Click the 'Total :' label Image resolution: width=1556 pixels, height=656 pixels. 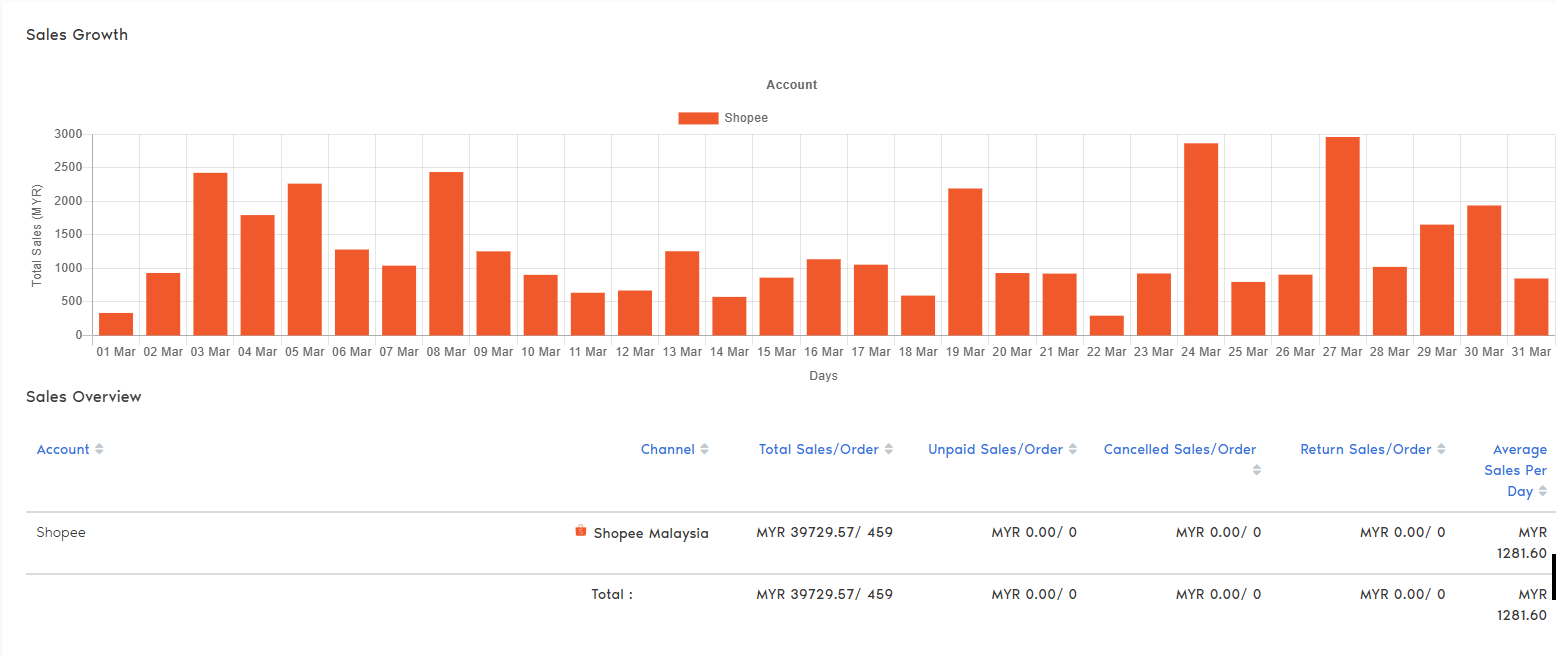613,594
